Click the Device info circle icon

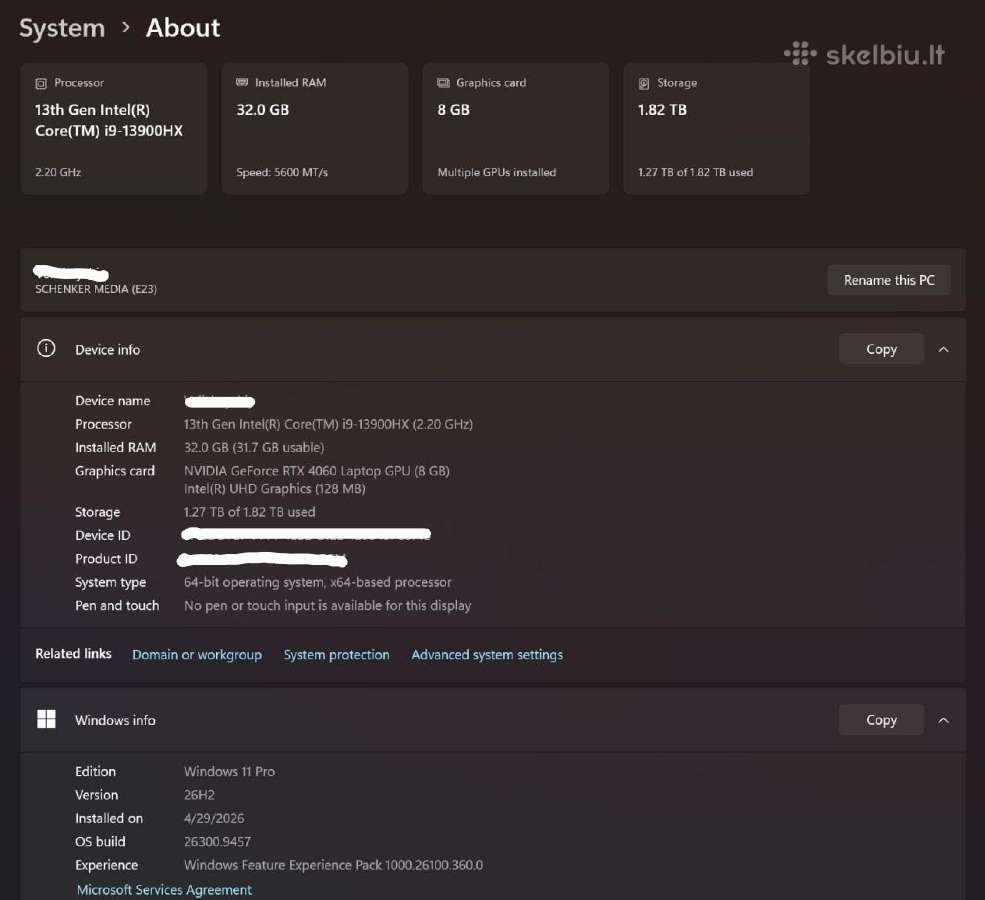click(x=46, y=349)
